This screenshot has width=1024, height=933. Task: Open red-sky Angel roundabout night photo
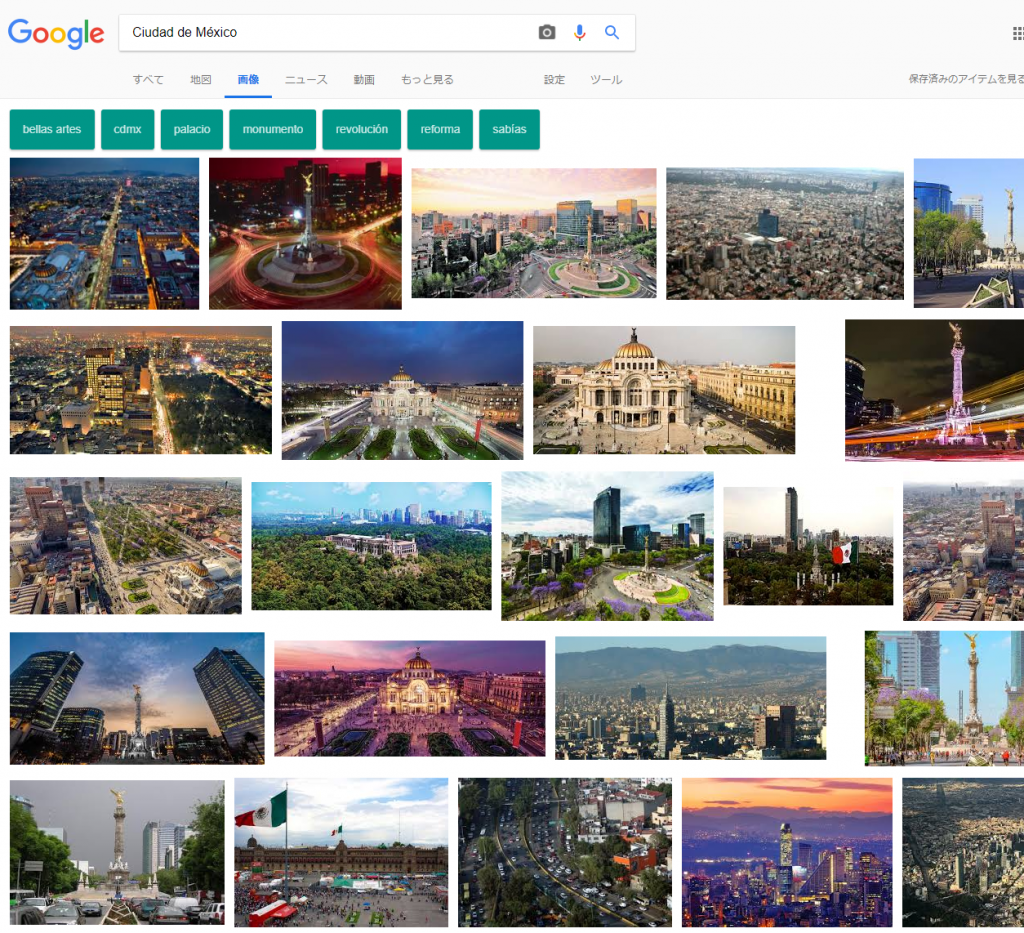click(305, 233)
